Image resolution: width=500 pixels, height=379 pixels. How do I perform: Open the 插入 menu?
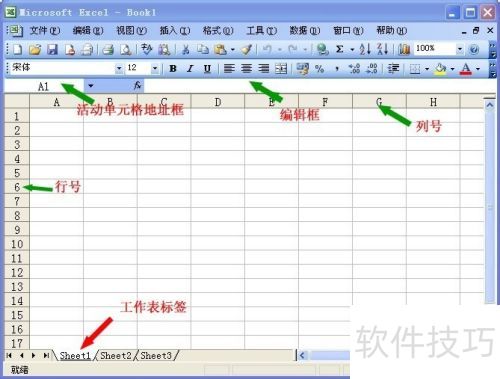[175, 31]
